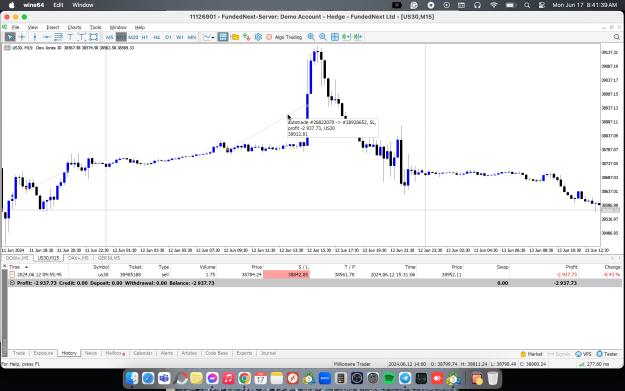625x391 pixels.
Task: Open the Code Base tab
Action: [216, 354]
